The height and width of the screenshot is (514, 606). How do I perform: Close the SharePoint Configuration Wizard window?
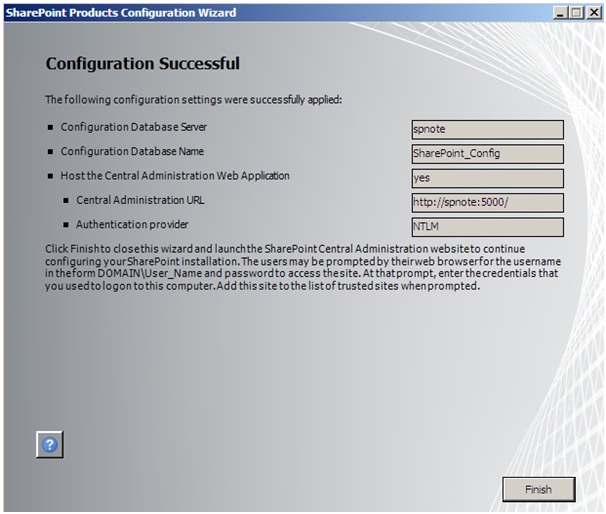click(x=594, y=13)
